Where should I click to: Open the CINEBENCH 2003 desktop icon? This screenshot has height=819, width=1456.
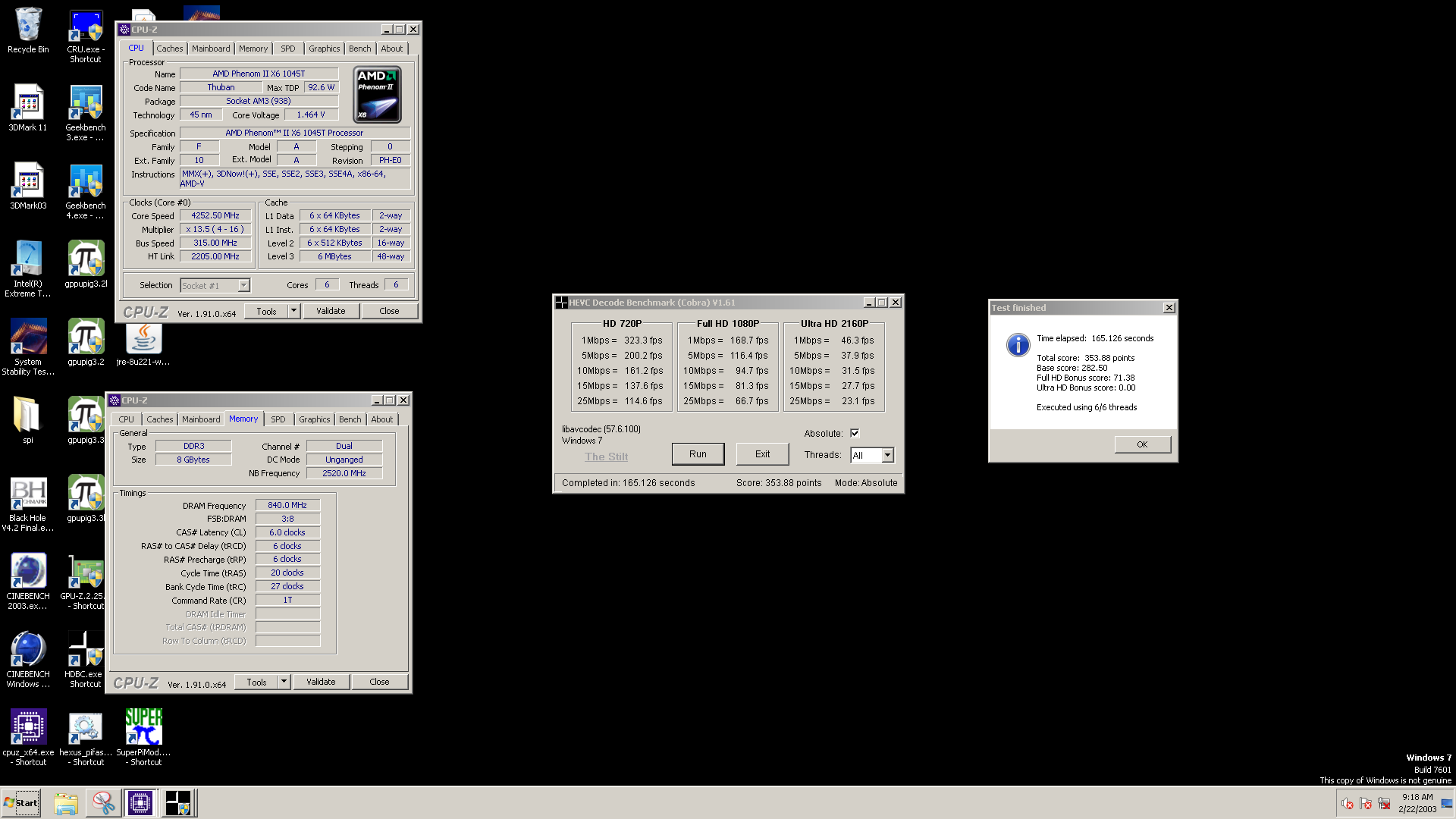[28, 582]
